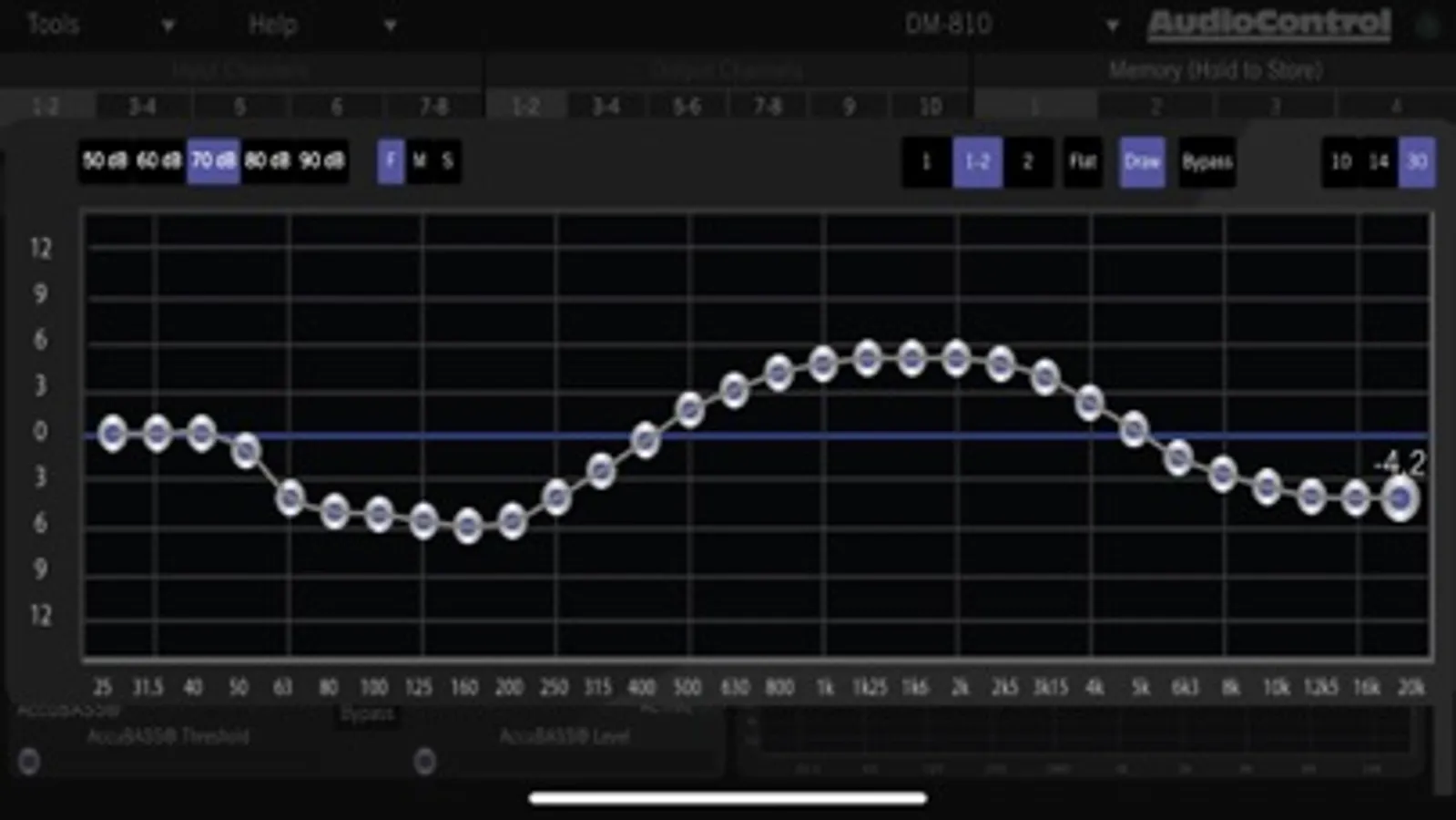Select channel 2 only for EQ
1456x820 pixels.
1028,162
